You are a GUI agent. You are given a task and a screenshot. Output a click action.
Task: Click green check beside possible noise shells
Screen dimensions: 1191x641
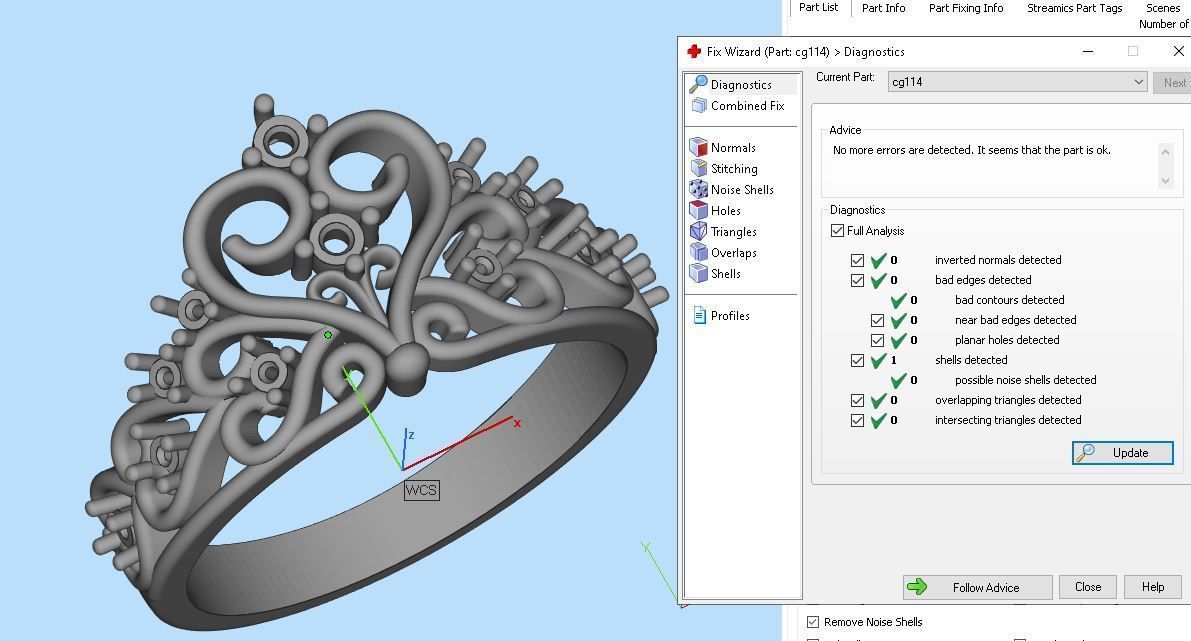[899, 380]
